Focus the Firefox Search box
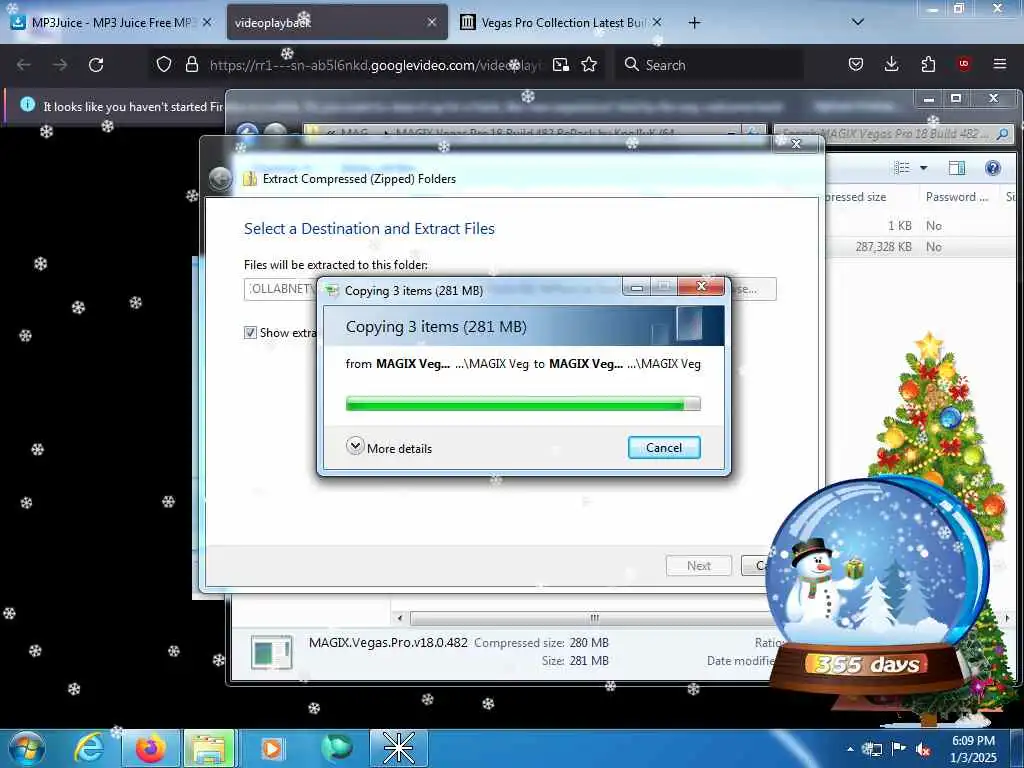 [x=709, y=65]
